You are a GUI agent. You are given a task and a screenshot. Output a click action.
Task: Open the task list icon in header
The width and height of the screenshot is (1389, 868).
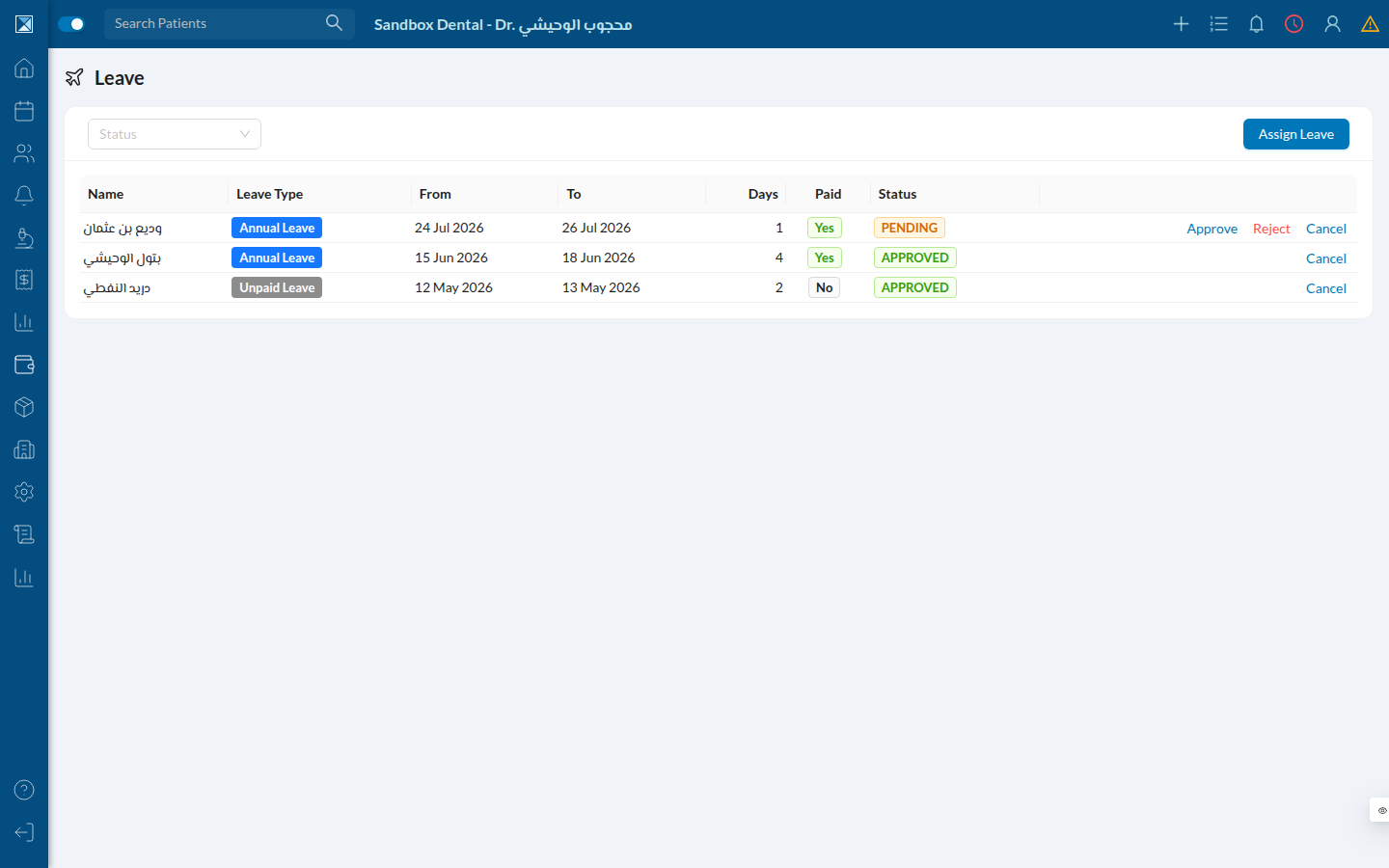tap(1218, 24)
